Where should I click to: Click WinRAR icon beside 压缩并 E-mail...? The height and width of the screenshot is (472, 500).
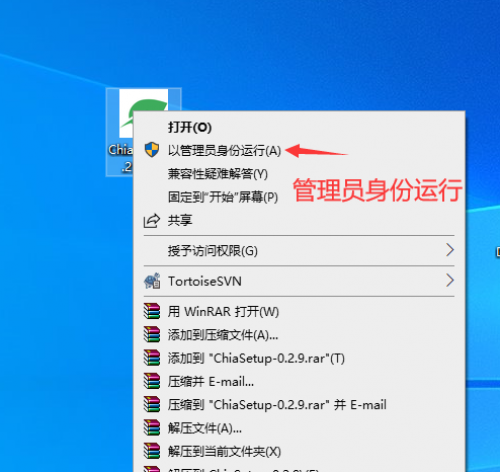point(152,381)
